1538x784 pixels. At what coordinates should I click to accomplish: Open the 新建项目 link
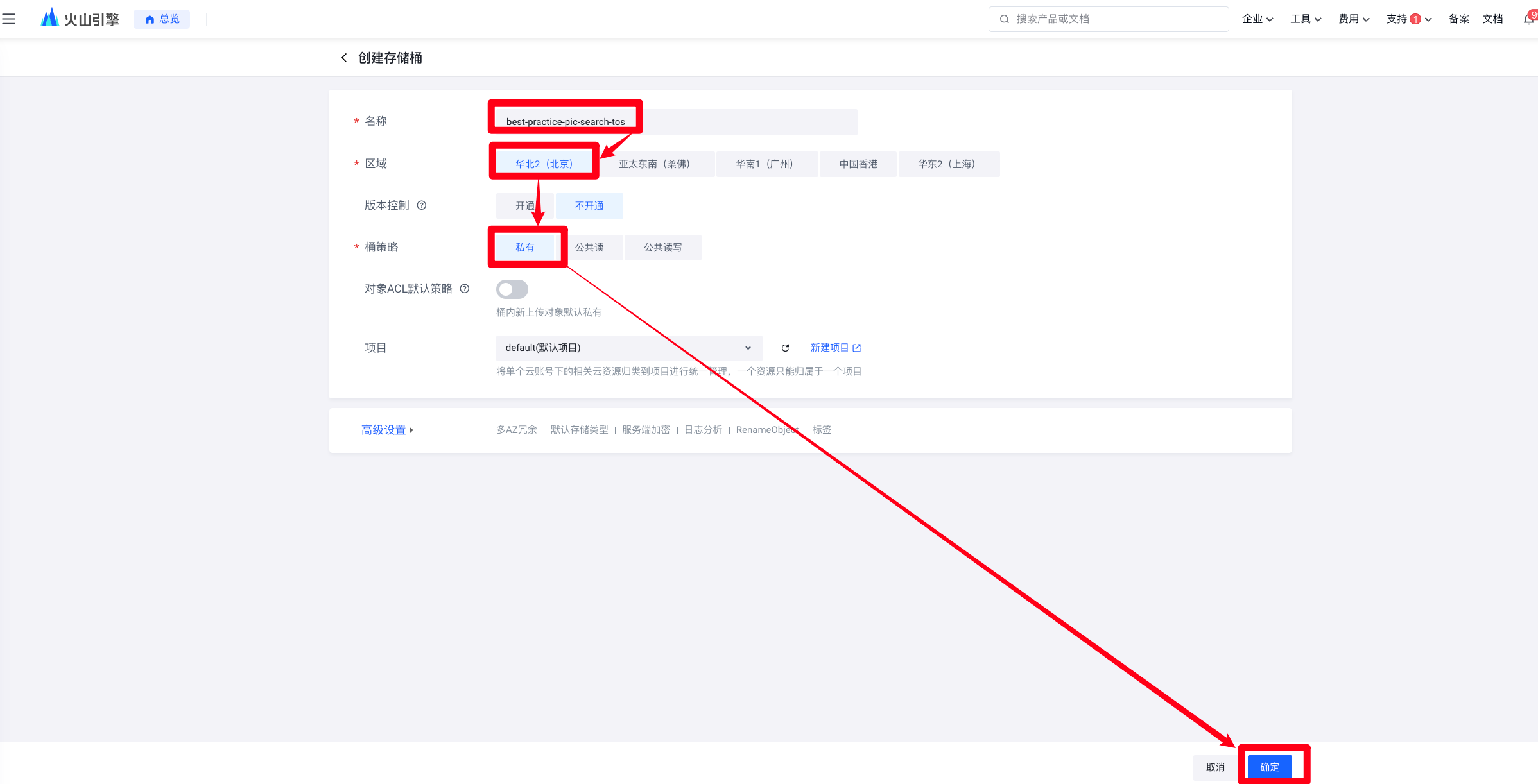[836, 348]
